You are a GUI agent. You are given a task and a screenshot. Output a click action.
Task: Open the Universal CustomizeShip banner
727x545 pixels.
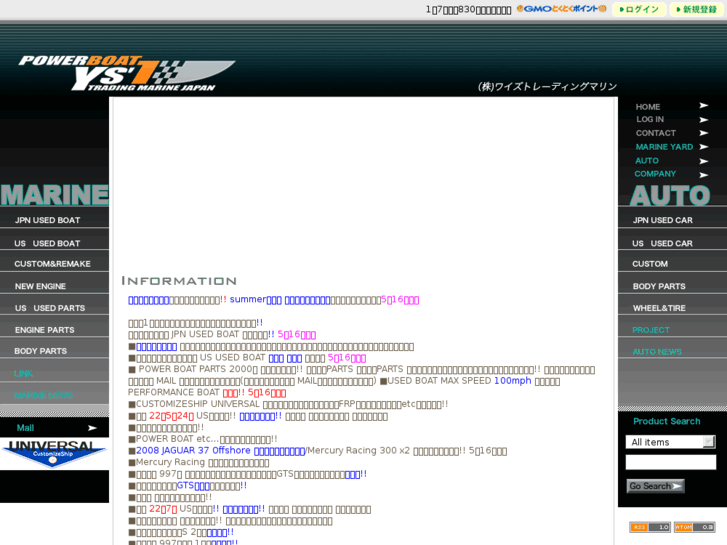point(54,453)
